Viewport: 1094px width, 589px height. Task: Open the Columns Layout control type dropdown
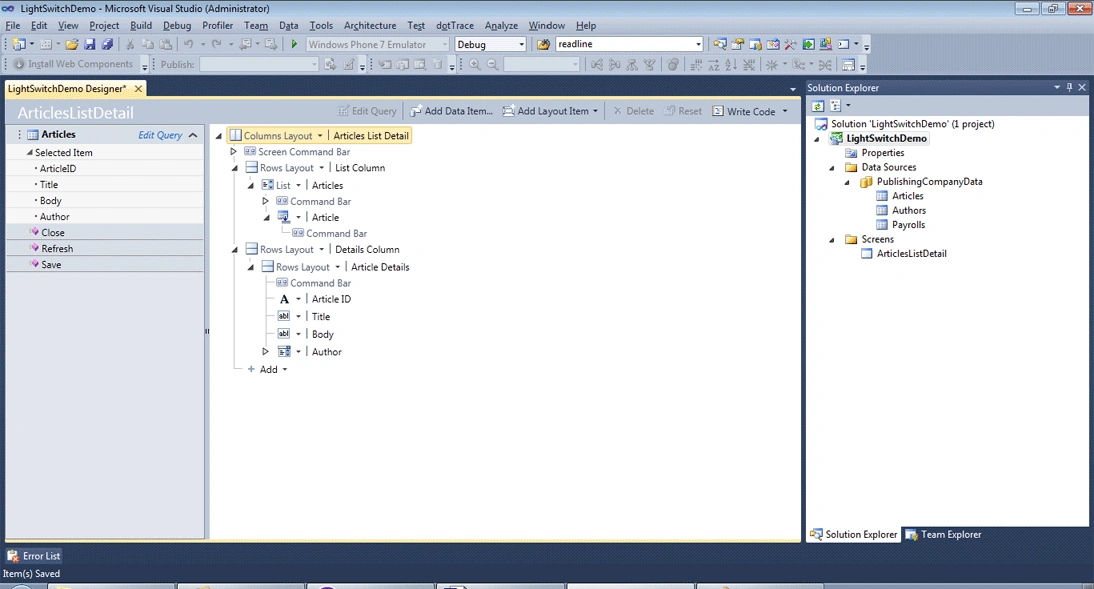click(x=320, y=135)
